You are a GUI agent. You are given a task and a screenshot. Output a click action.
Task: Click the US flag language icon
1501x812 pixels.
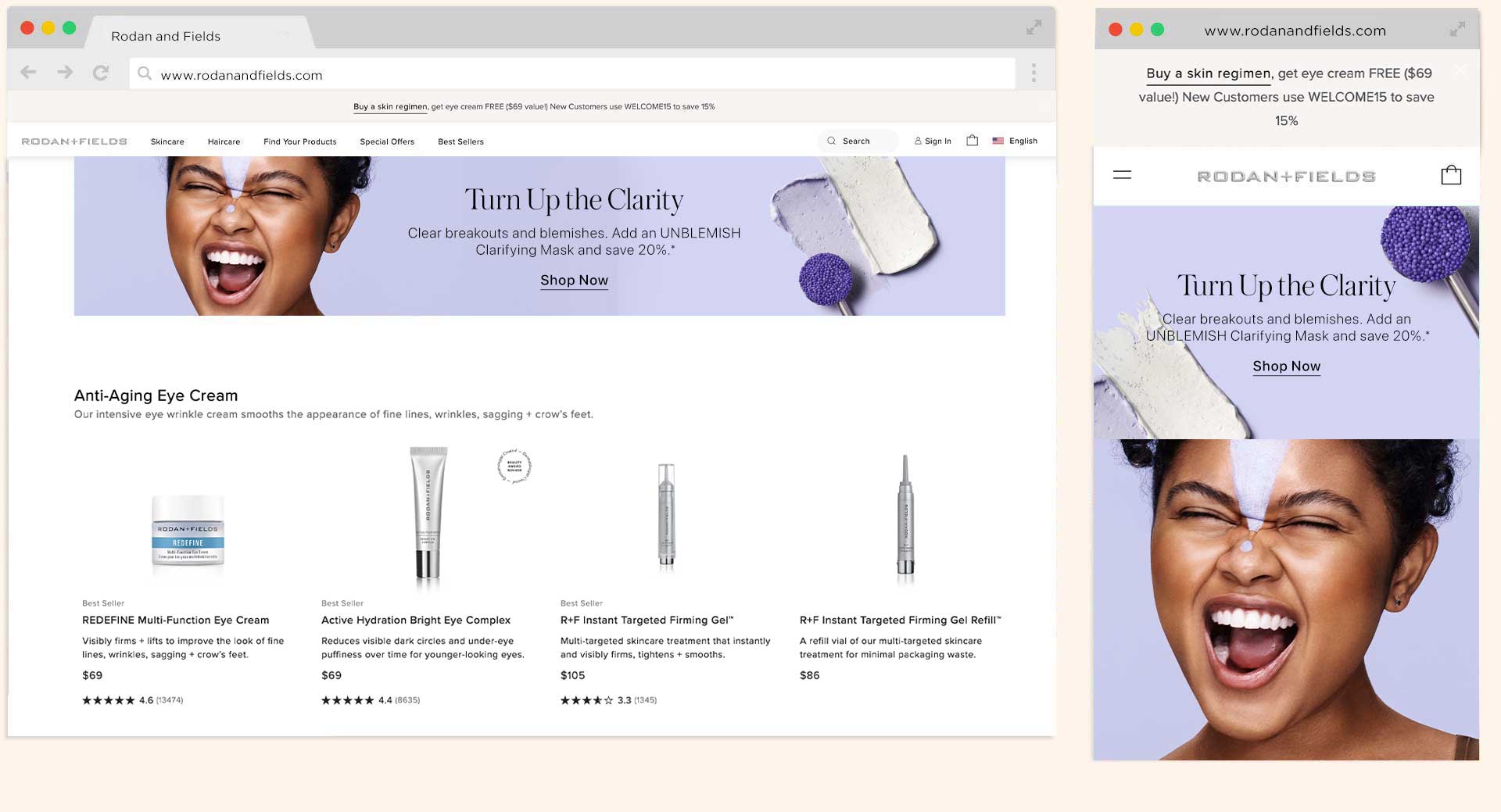click(998, 141)
